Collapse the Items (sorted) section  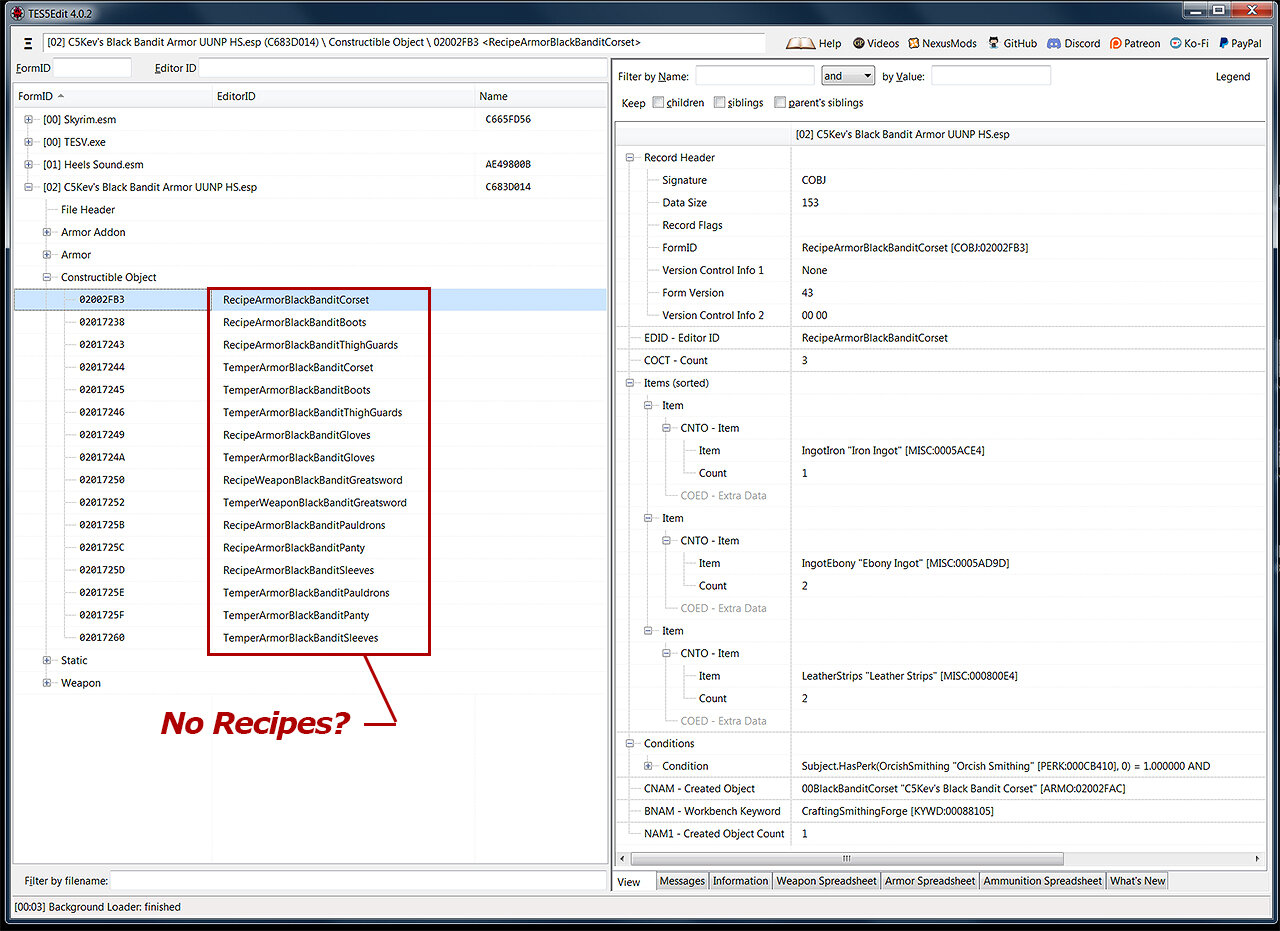630,383
